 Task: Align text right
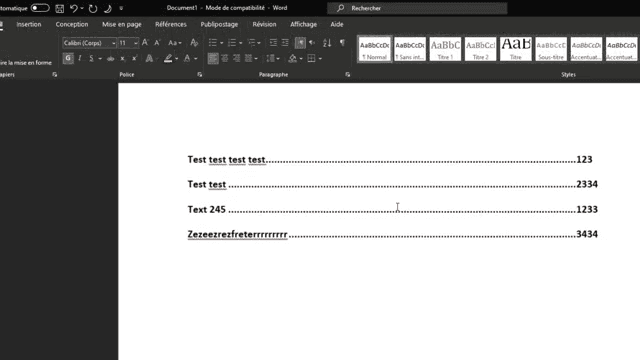(x=236, y=58)
